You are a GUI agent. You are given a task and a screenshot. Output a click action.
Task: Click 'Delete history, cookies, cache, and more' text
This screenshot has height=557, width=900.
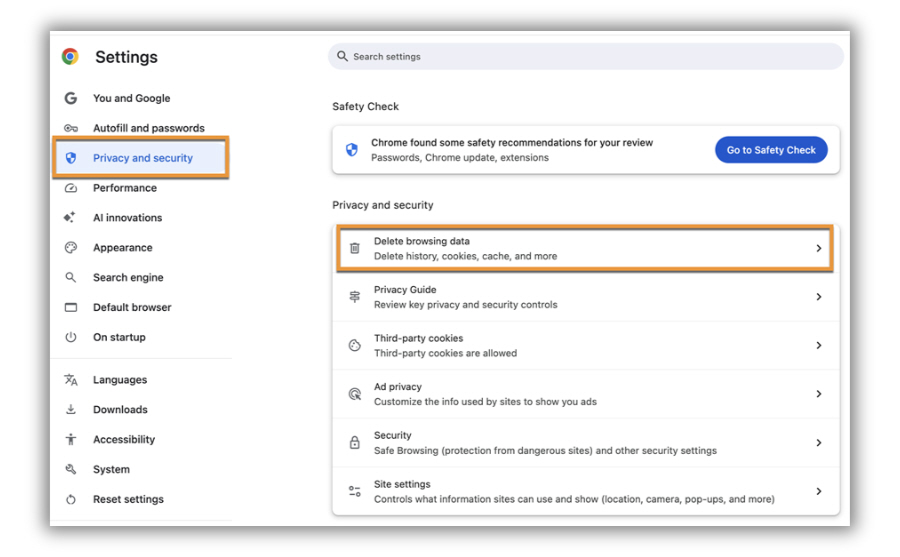click(x=465, y=256)
